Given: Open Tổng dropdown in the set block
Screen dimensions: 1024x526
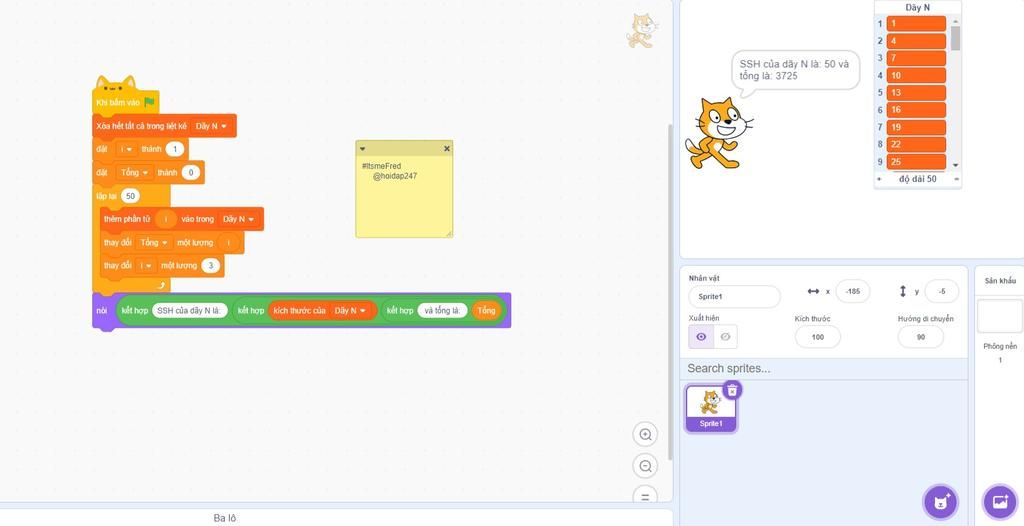Looking at the screenshot, I should point(133,173).
